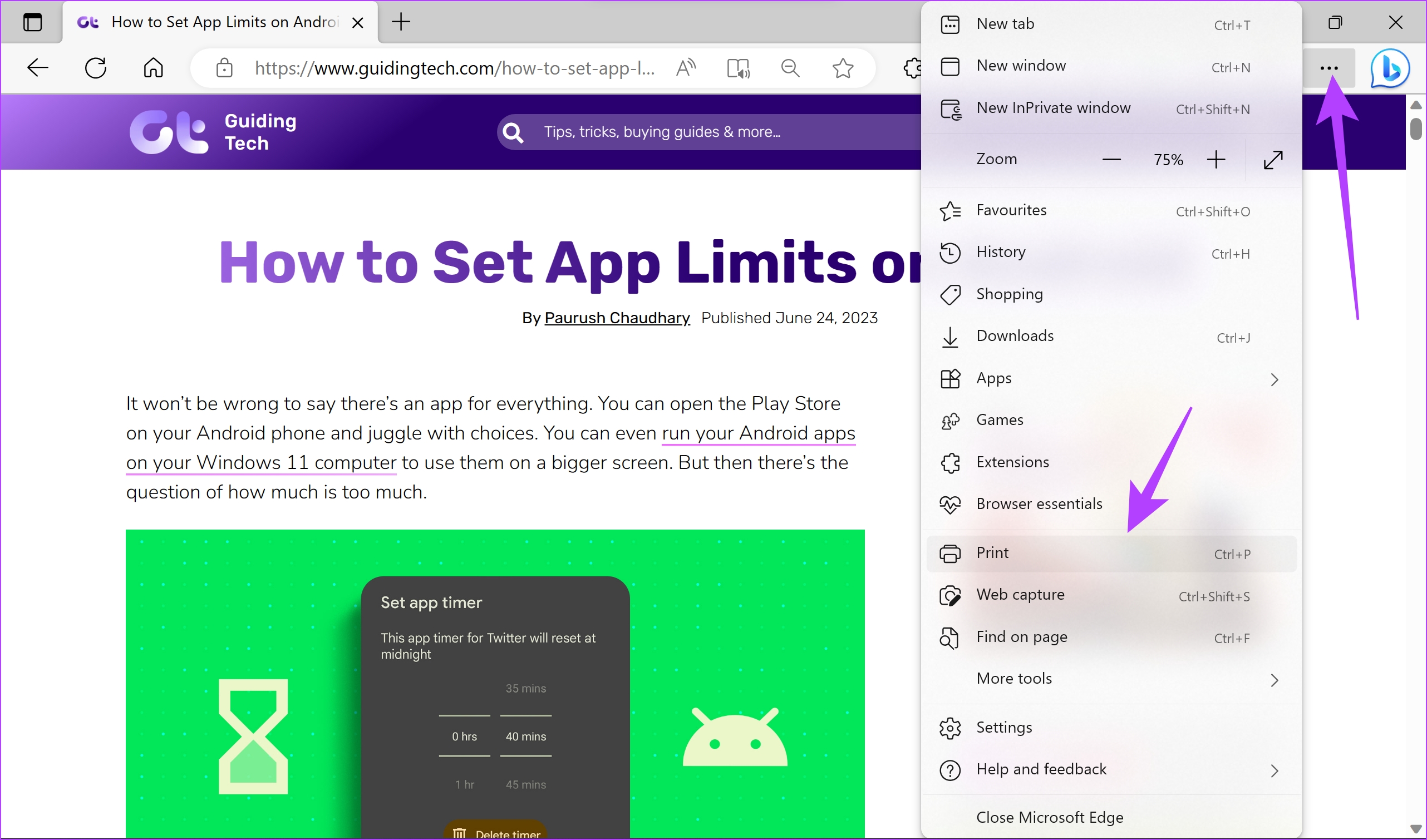Open author link Paurush Chaudhary
The width and height of the screenshot is (1427, 840).
[617, 318]
